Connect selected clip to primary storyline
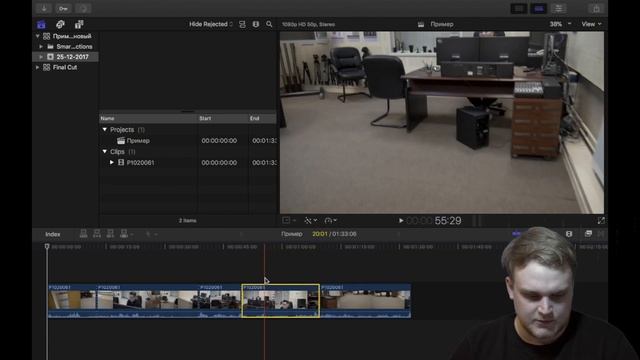Image resolution: width=640 pixels, height=360 pixels. [x=83, y=234]
